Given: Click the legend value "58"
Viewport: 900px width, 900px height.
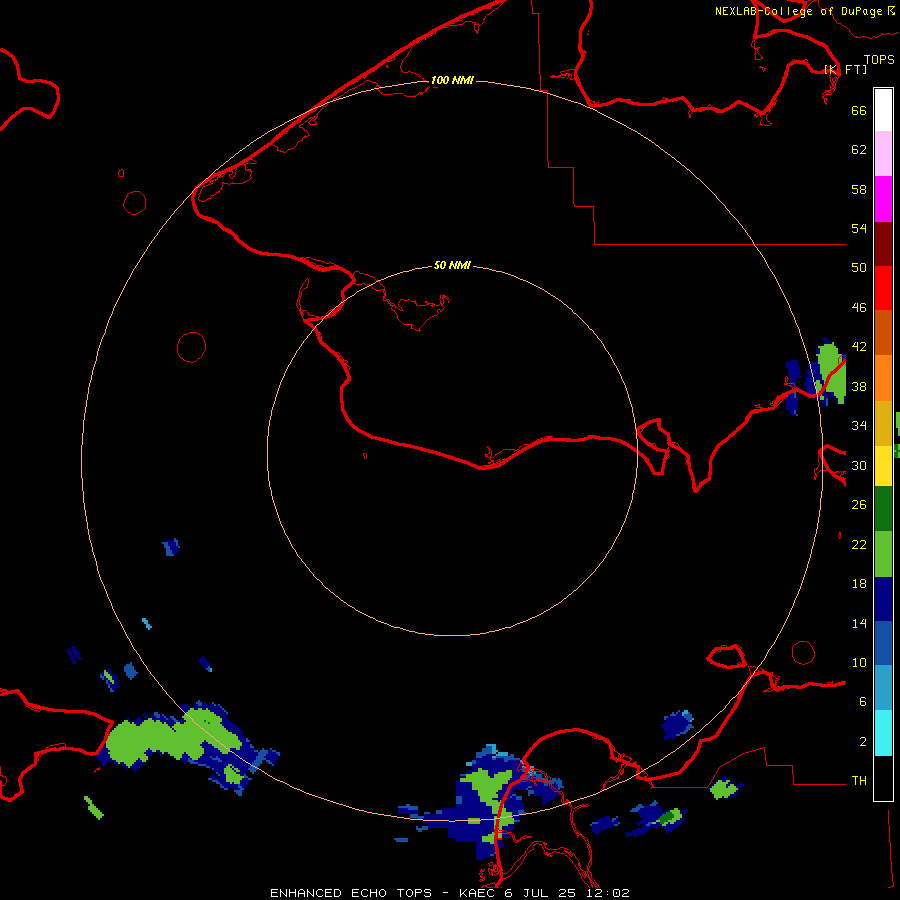Looking at the screenshot, I should 859,189.
